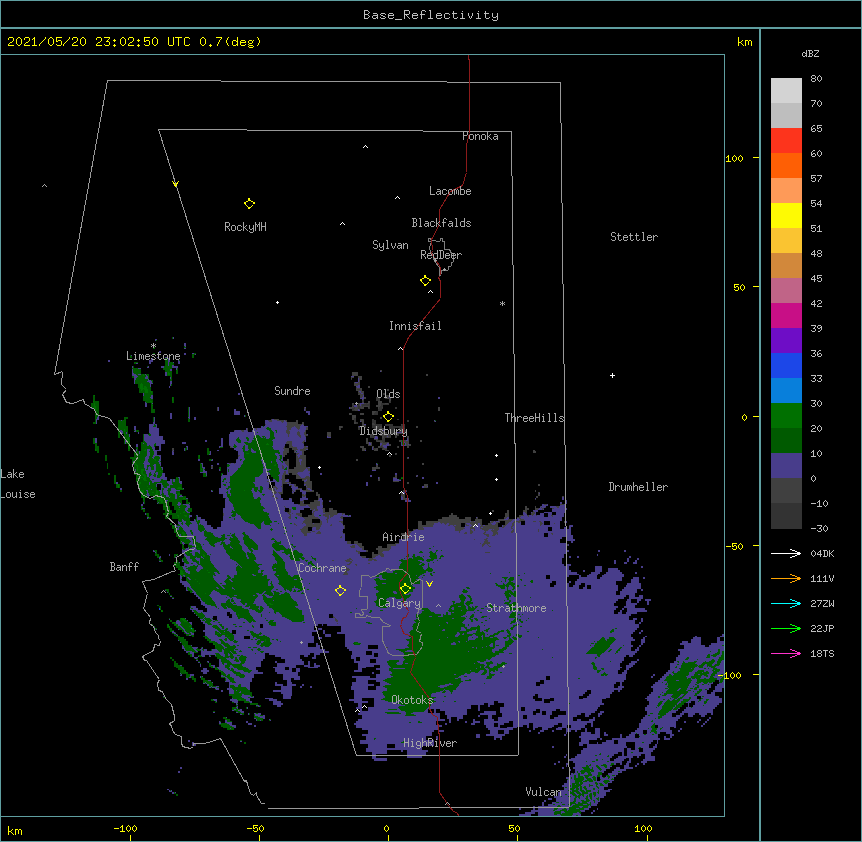
Task: Click the Blackfalds label
Action: coord(441,223)
